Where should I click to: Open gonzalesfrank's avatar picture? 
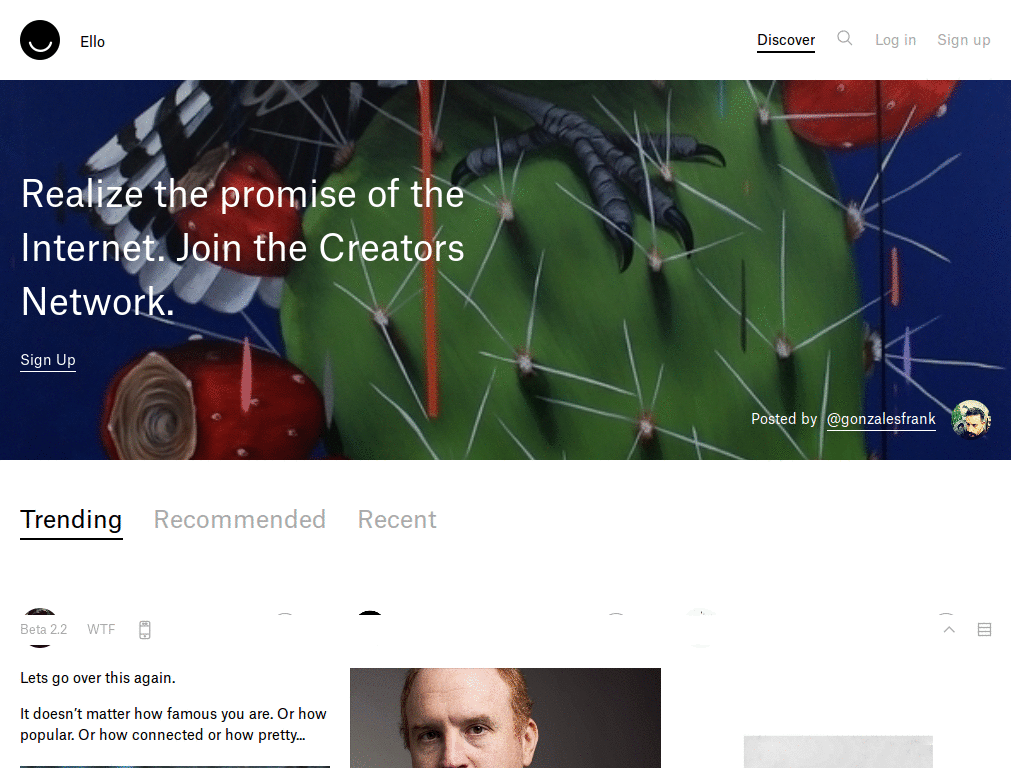[971, 419]
